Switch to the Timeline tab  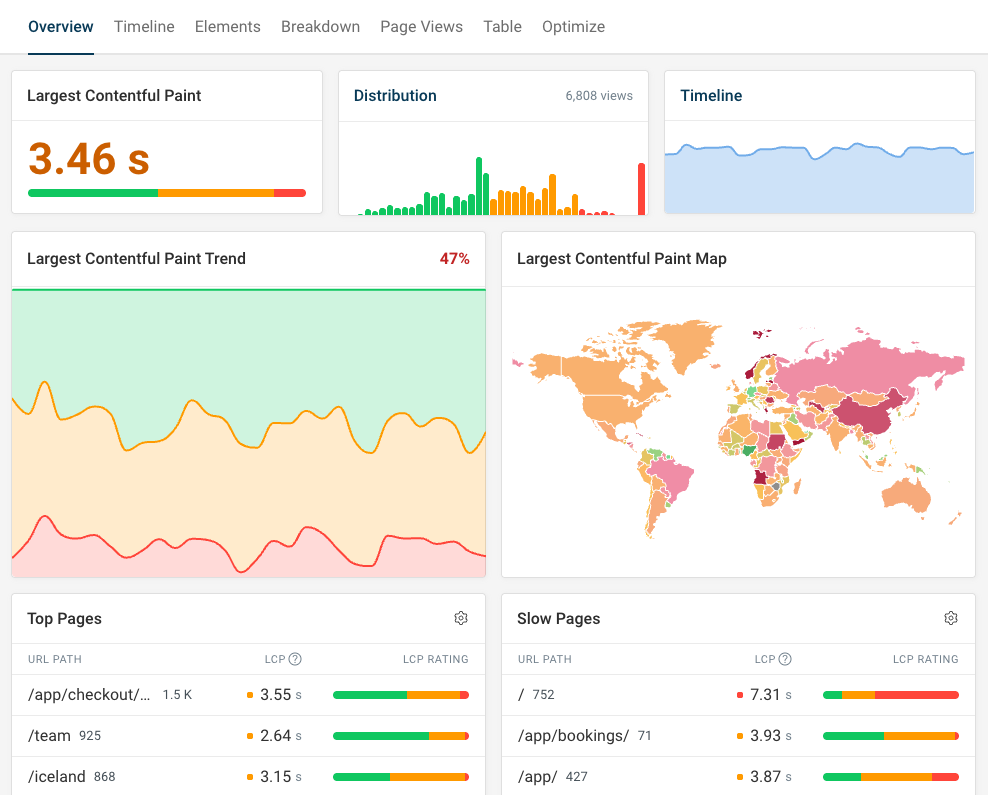144,26
